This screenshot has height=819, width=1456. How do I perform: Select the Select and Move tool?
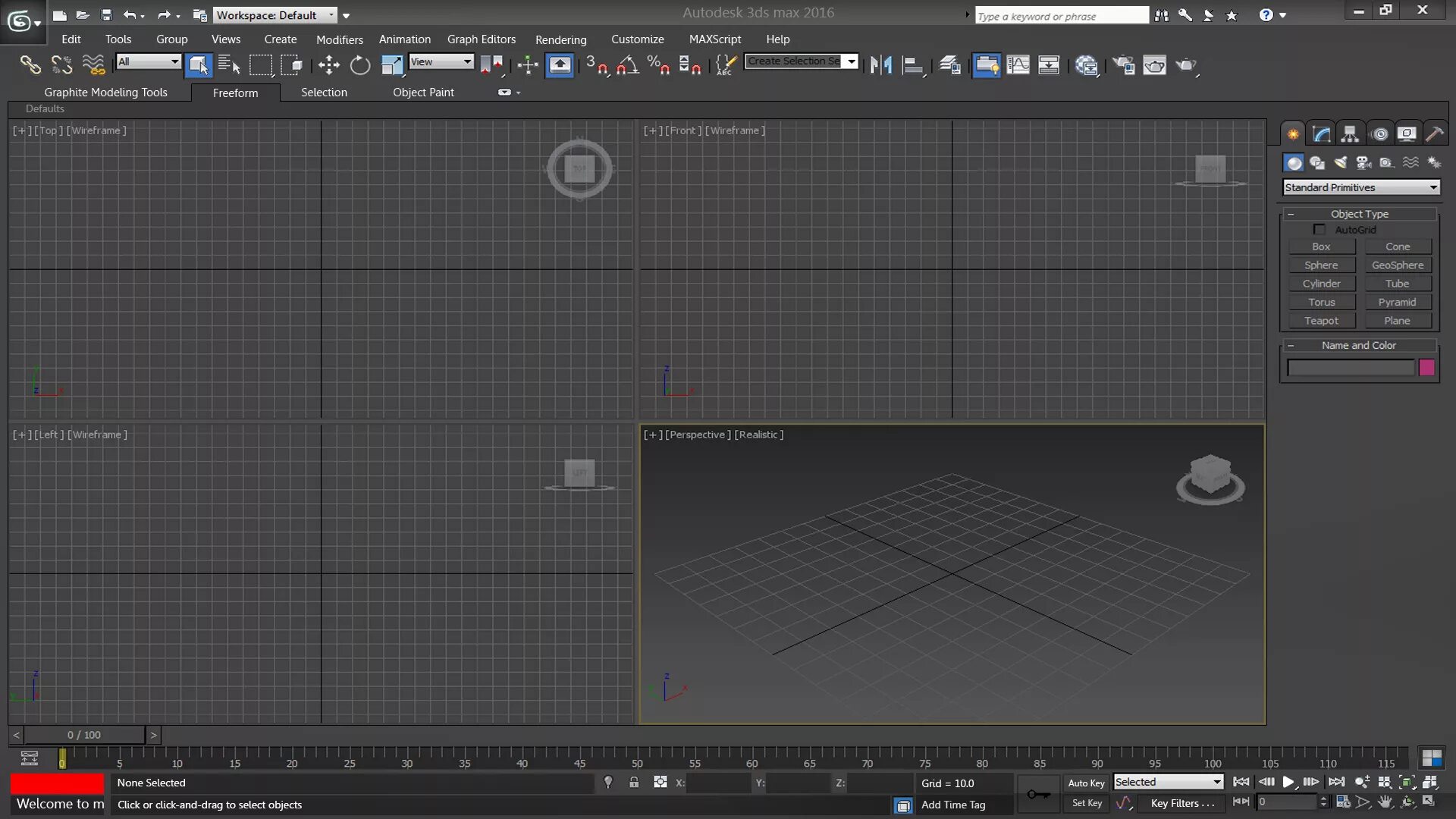(x=328, y=65)
